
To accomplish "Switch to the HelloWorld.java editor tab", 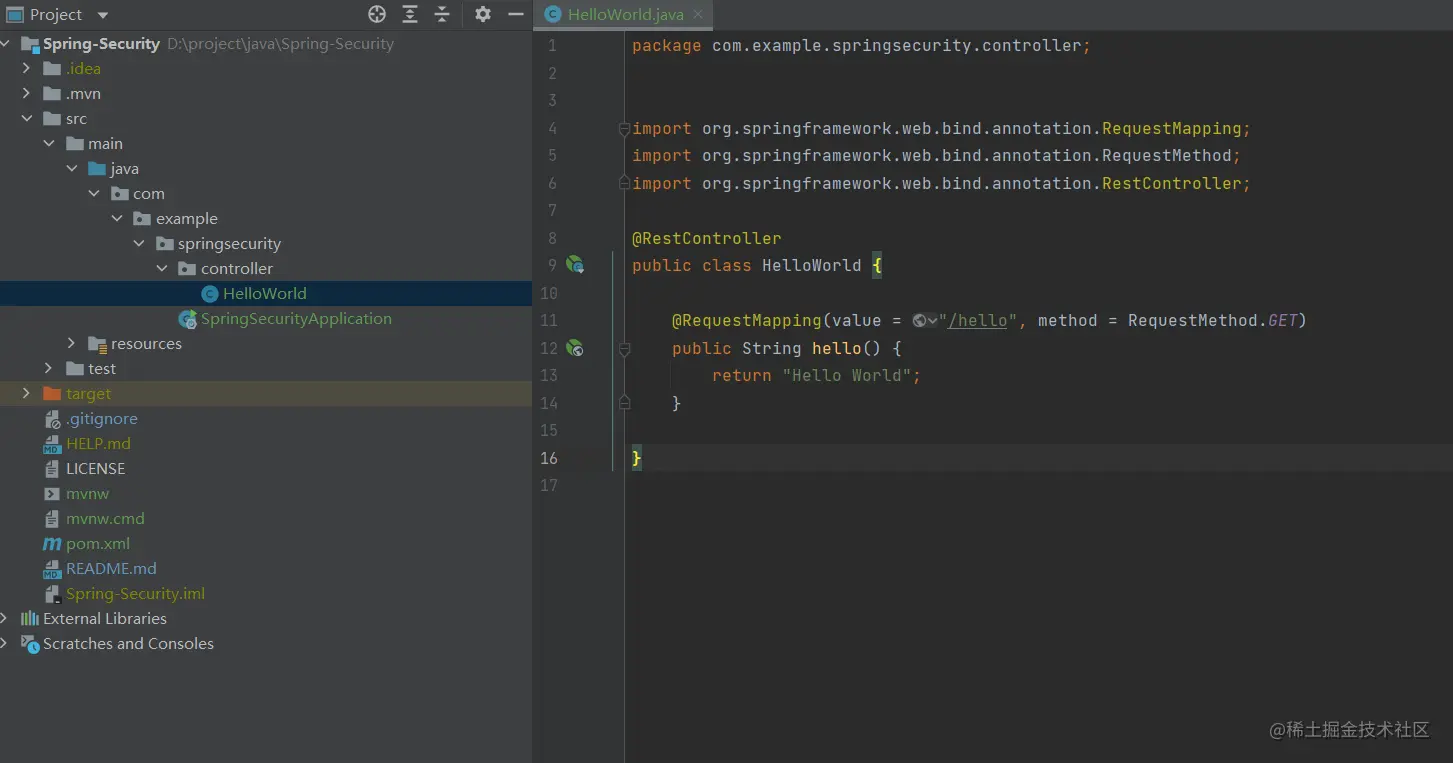I will (x=625, y=15).
